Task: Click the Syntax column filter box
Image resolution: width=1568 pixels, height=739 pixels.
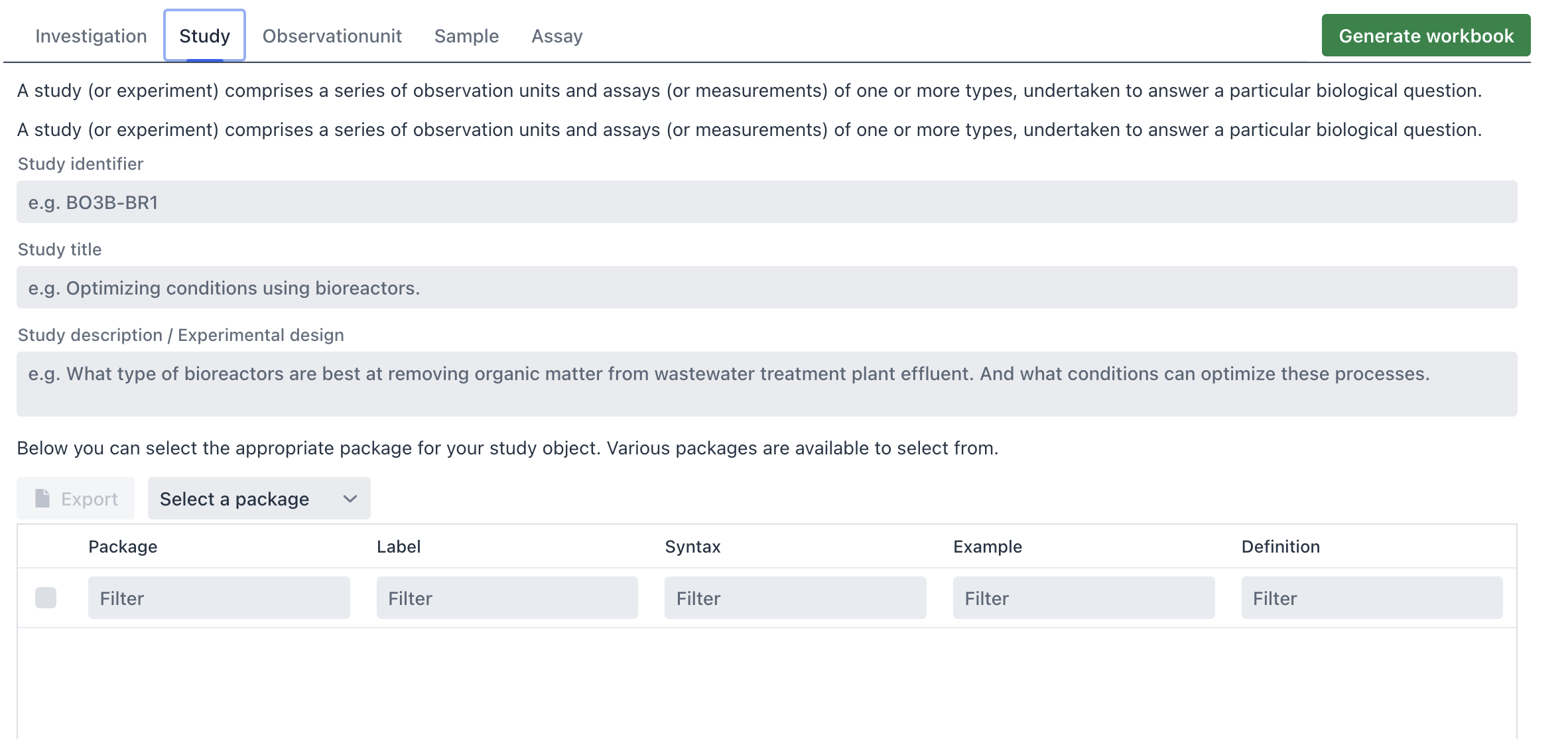Action: [795, 598]
